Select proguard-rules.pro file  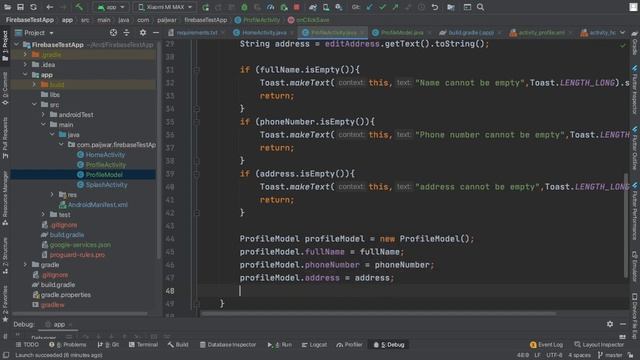[77, 254]
